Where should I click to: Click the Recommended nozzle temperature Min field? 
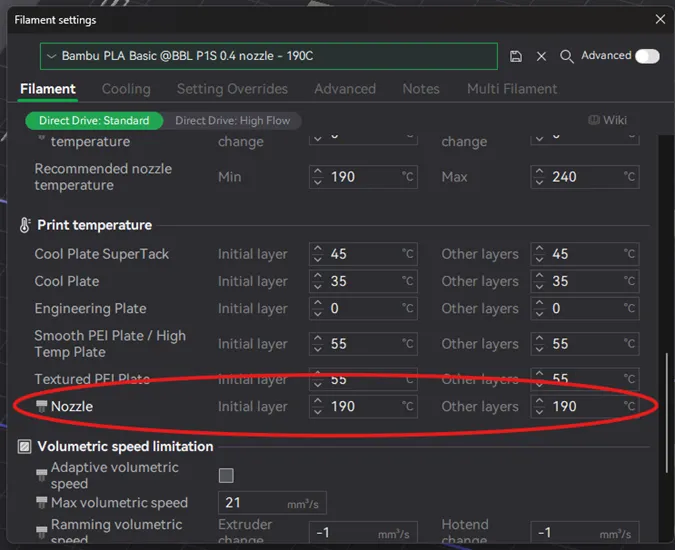363,177
